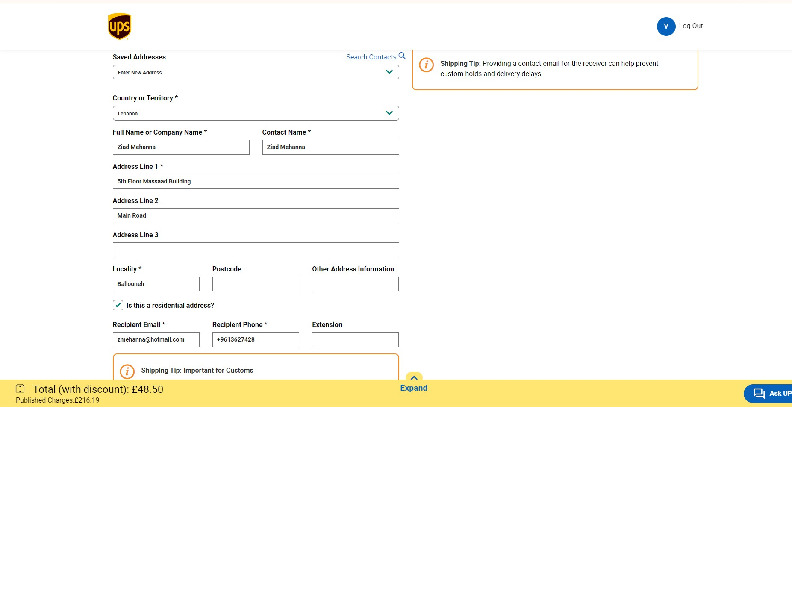Click the Search Contacts magnifier icon
792x612 pixels.
pos(402,56)
